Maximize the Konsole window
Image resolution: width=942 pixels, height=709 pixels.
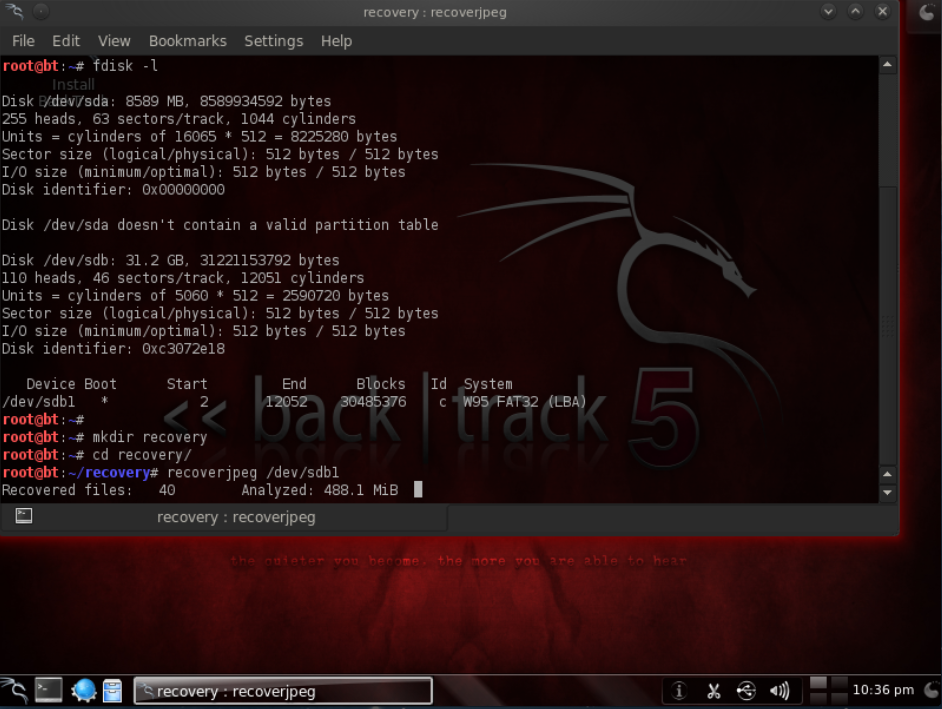(855, 11)
